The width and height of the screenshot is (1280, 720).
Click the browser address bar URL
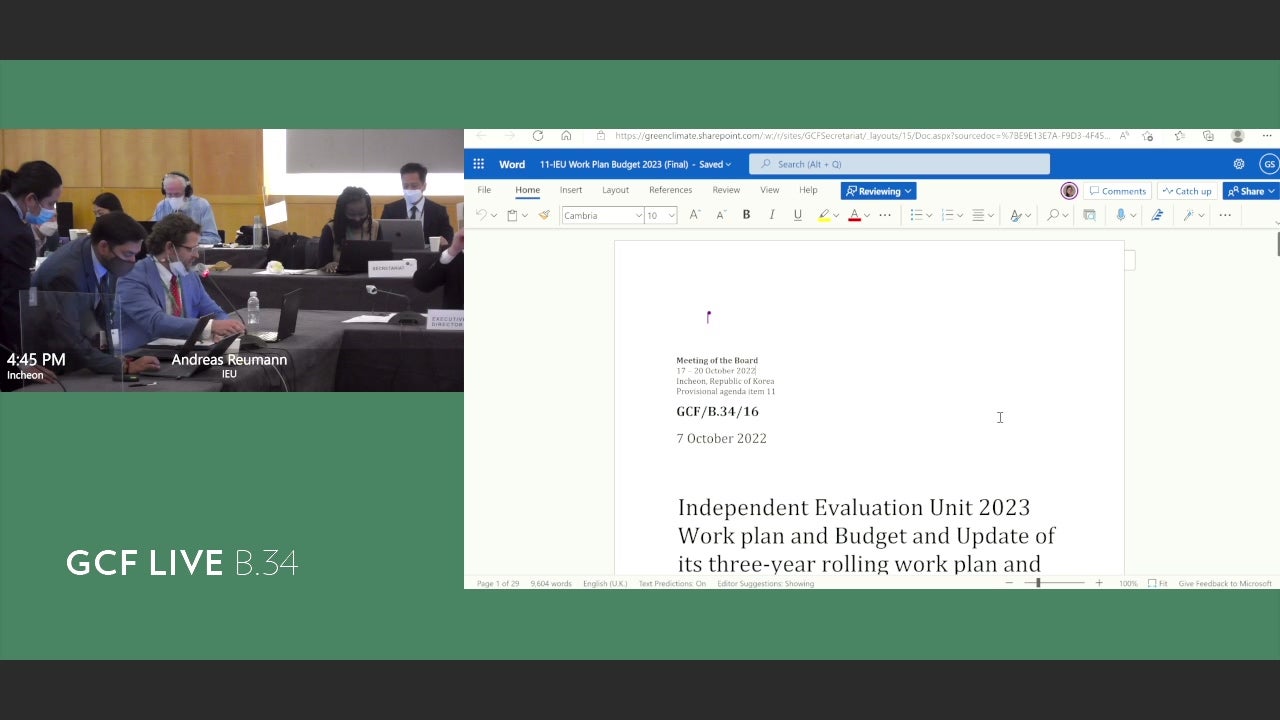[861, 136]
